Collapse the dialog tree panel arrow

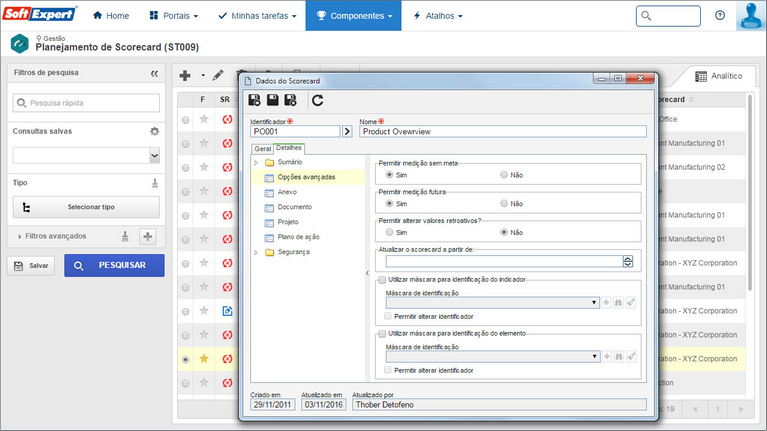coord(367,273)
